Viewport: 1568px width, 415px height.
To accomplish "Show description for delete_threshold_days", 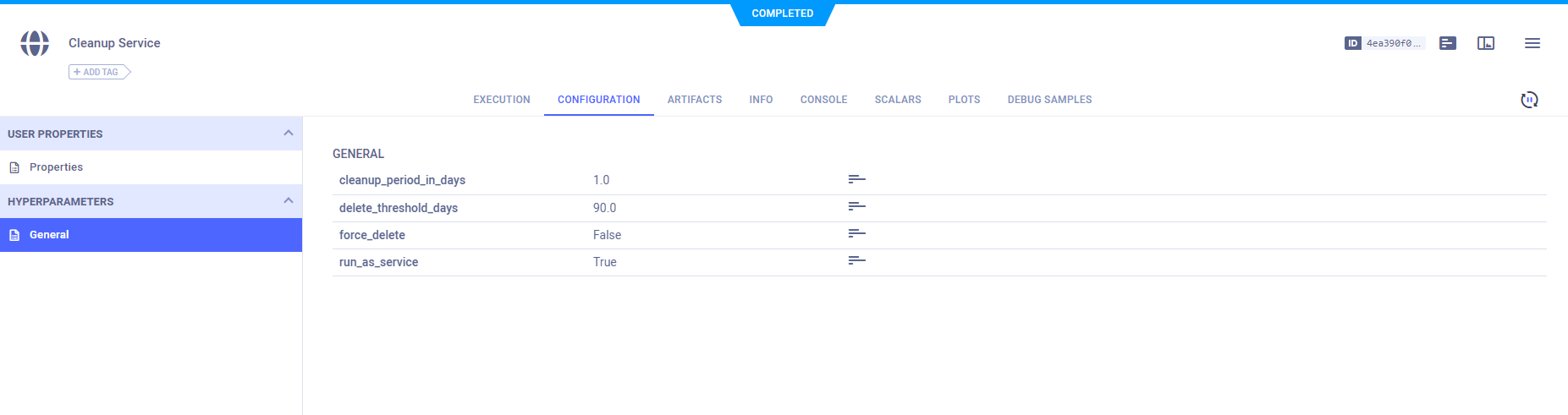I will [x=856, y=206].
